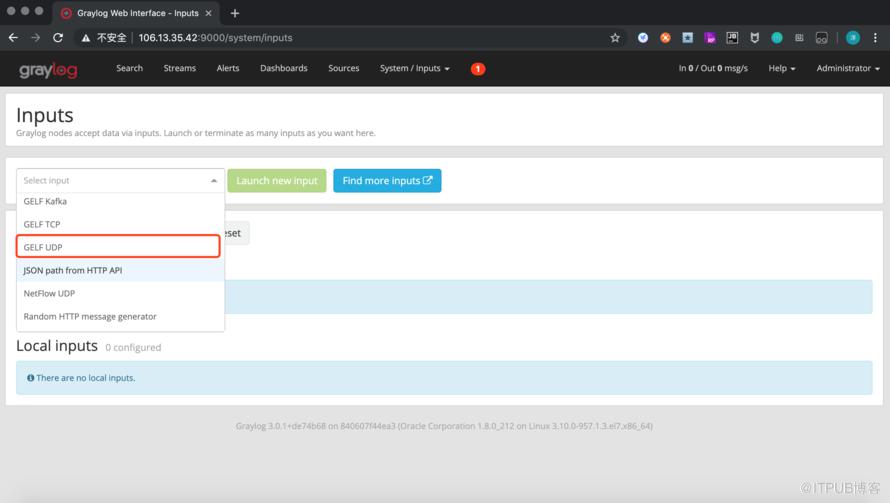Click Find more inputs button
This screenshot has width=890, height=503.
coord(387,181)
